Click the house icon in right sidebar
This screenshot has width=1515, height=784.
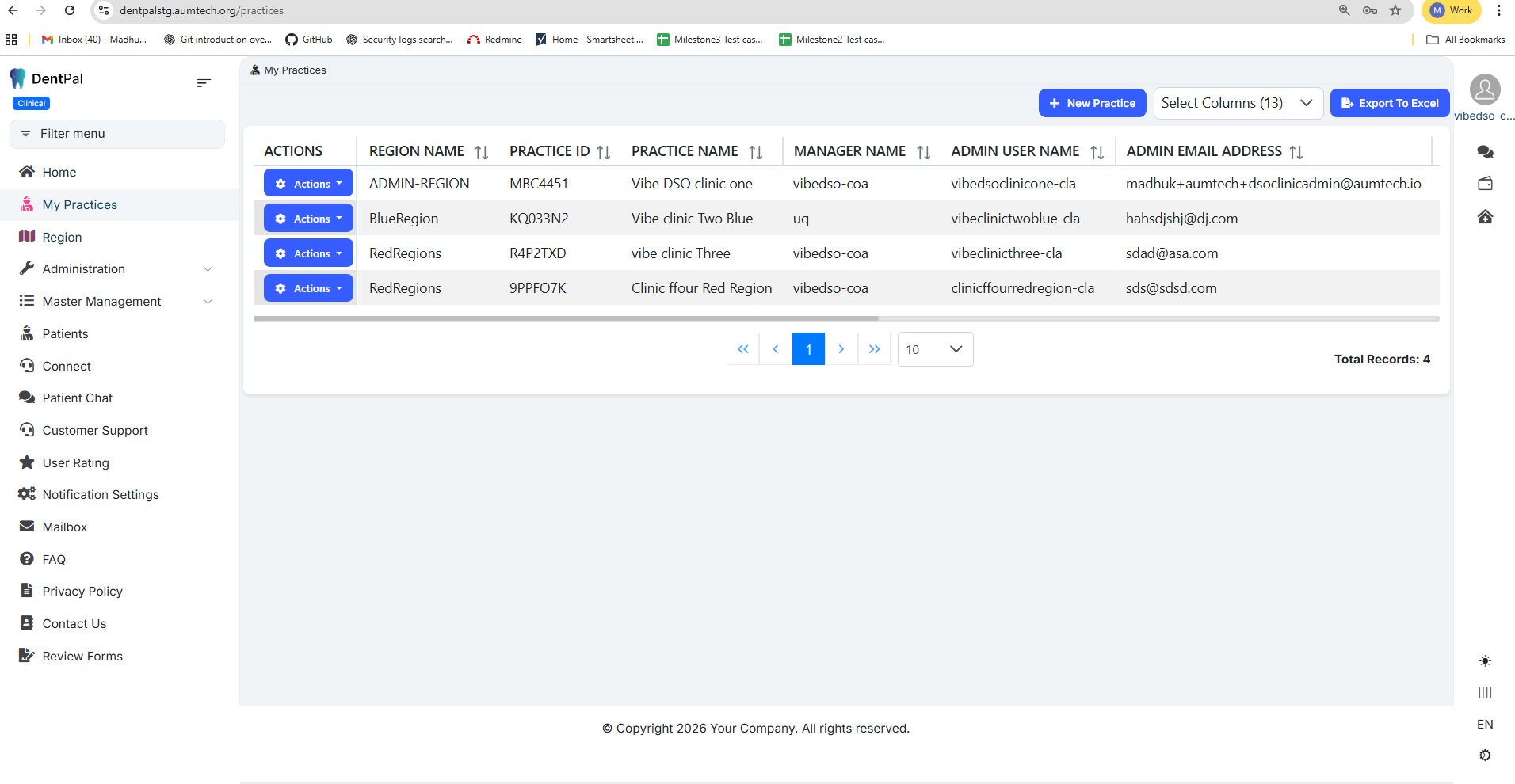point(1485,216)
